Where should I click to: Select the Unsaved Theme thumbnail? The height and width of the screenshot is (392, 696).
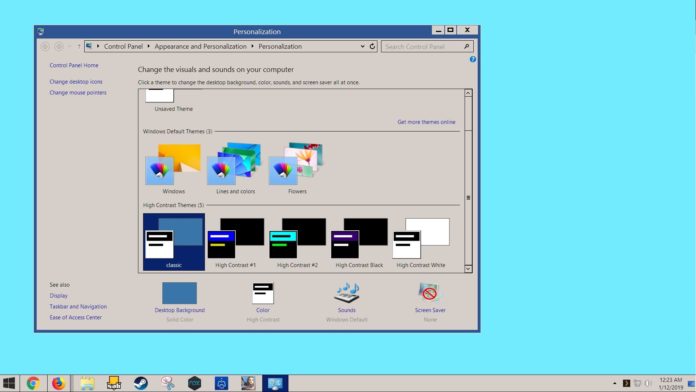[160, 95]
